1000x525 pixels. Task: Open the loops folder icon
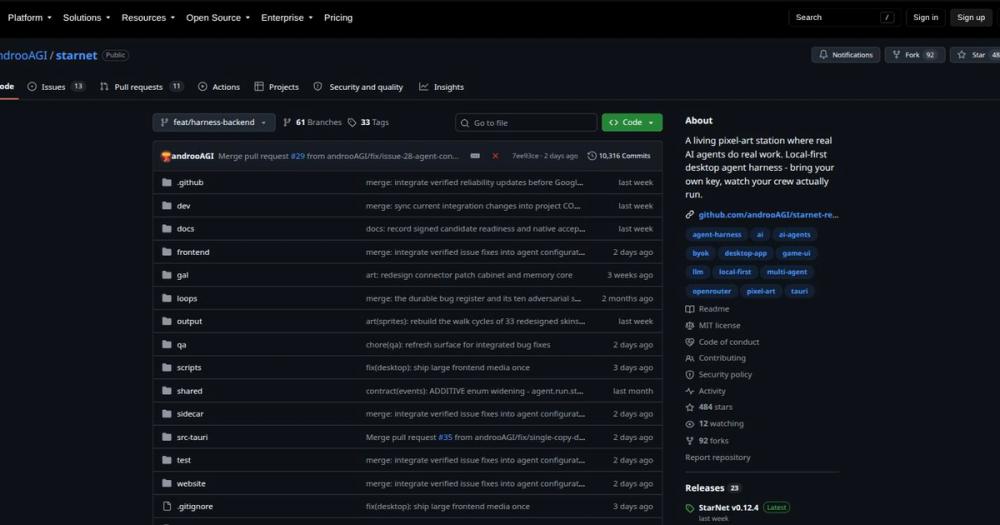pos(167,298)
